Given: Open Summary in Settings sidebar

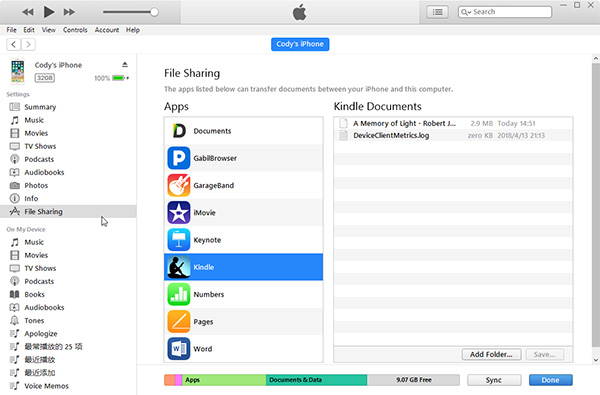Looking at the screenshot, I should point(40,107).
